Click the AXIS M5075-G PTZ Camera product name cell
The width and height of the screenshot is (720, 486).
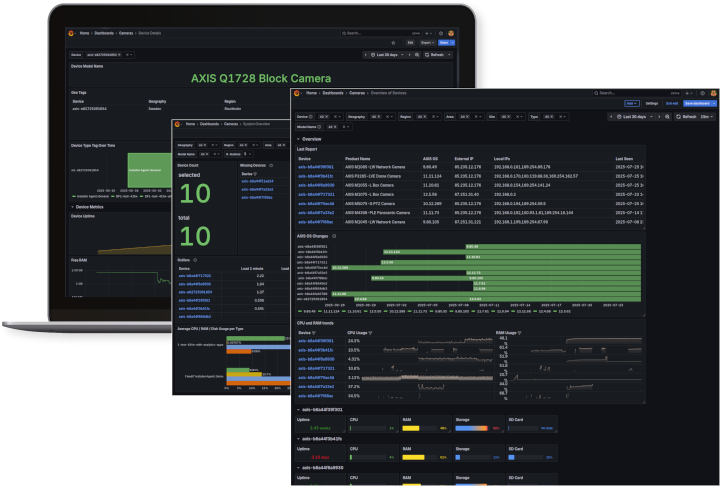(370, 203)
